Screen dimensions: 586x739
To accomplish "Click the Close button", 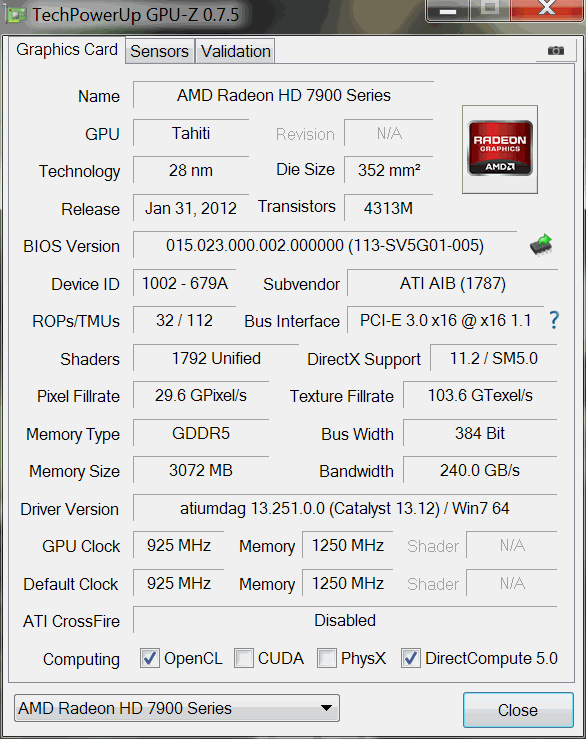I will [x=518, y=710].
